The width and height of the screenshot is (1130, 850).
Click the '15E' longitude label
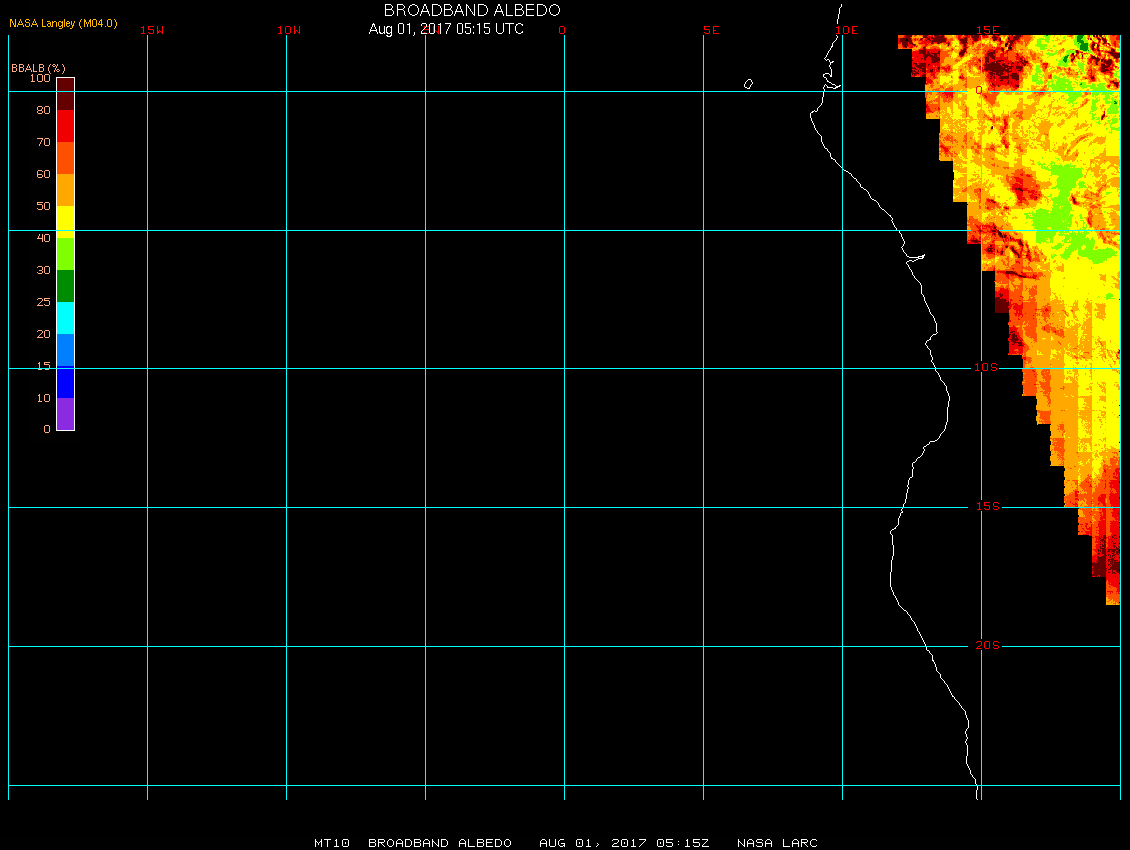pos(988,30)
